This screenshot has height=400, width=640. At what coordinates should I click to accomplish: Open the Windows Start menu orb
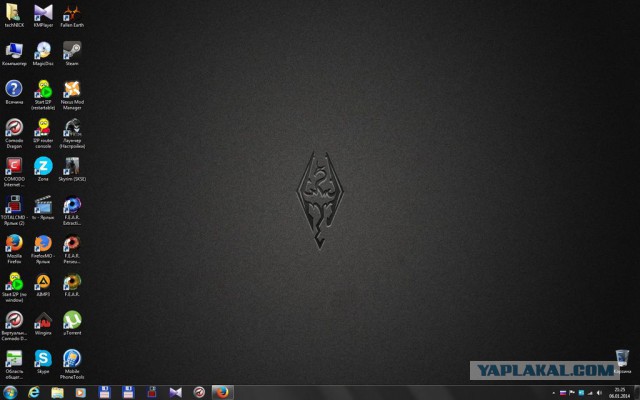(x=9, y=392)
